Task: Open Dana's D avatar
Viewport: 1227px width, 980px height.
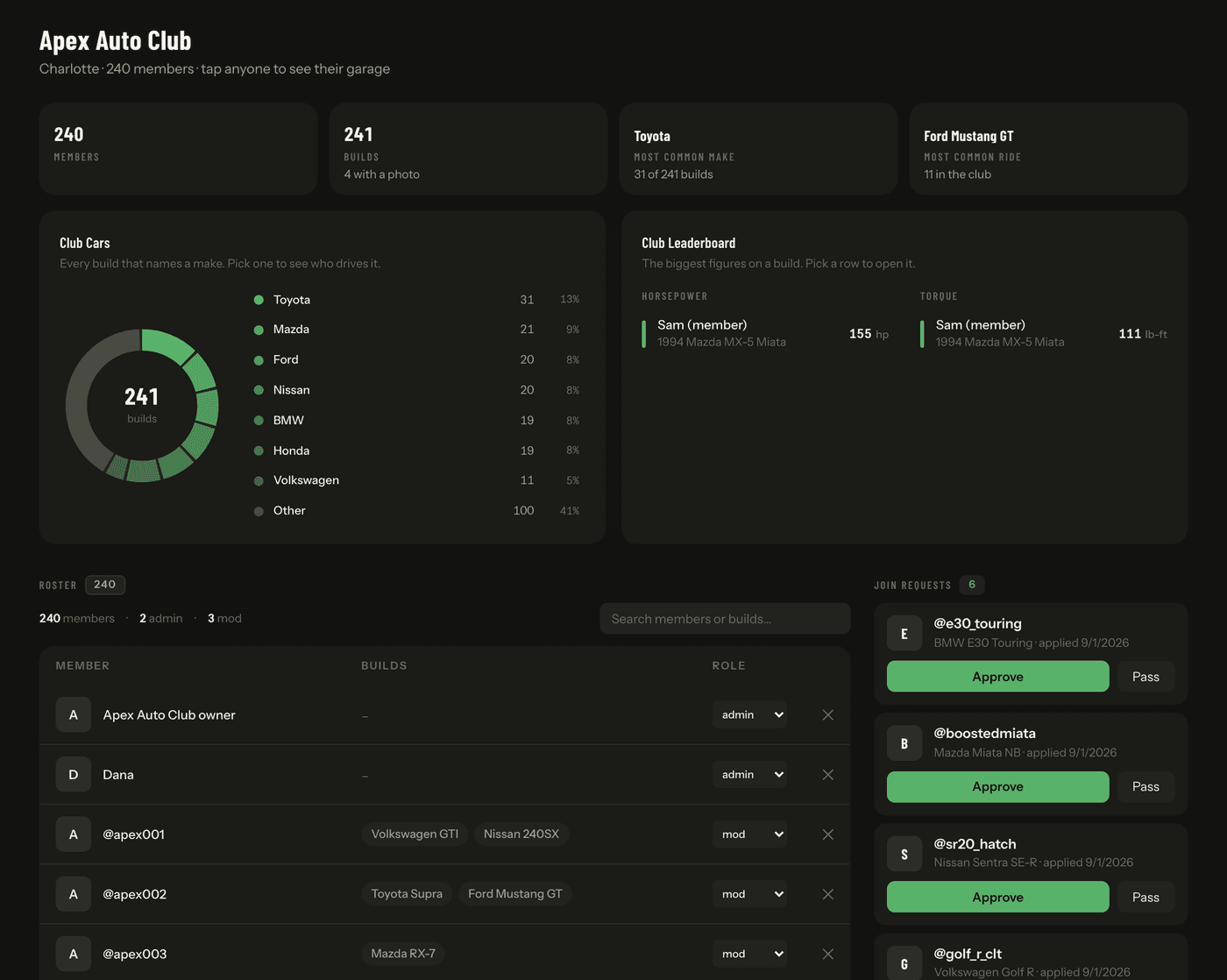Action: point(74,774)
